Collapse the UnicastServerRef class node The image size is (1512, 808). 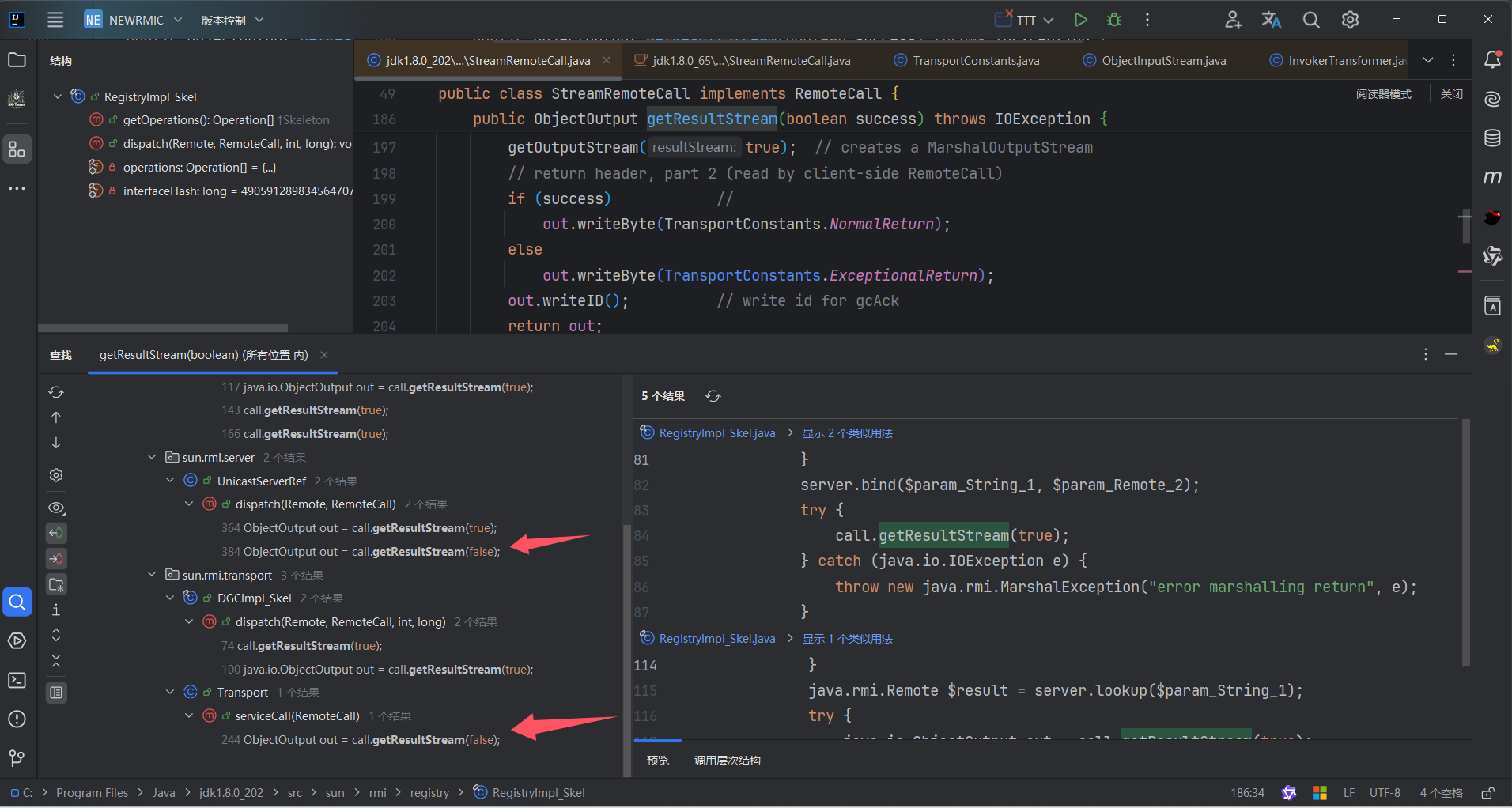tap(170, 481)
